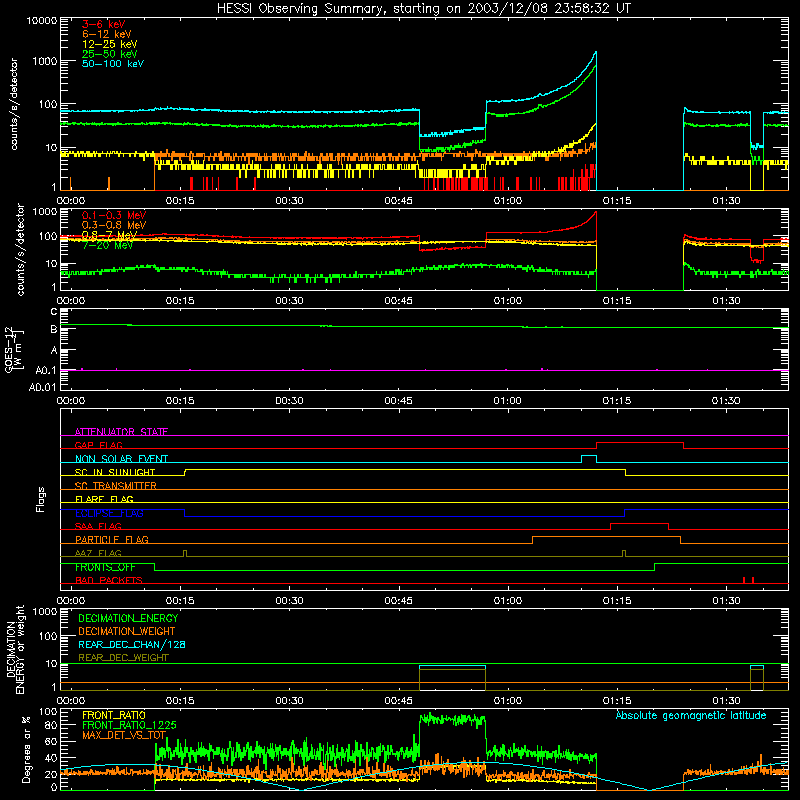Click 00:45 time label under the GOES panel
Viewport: 800px width, 800px height.
[398, 401]
